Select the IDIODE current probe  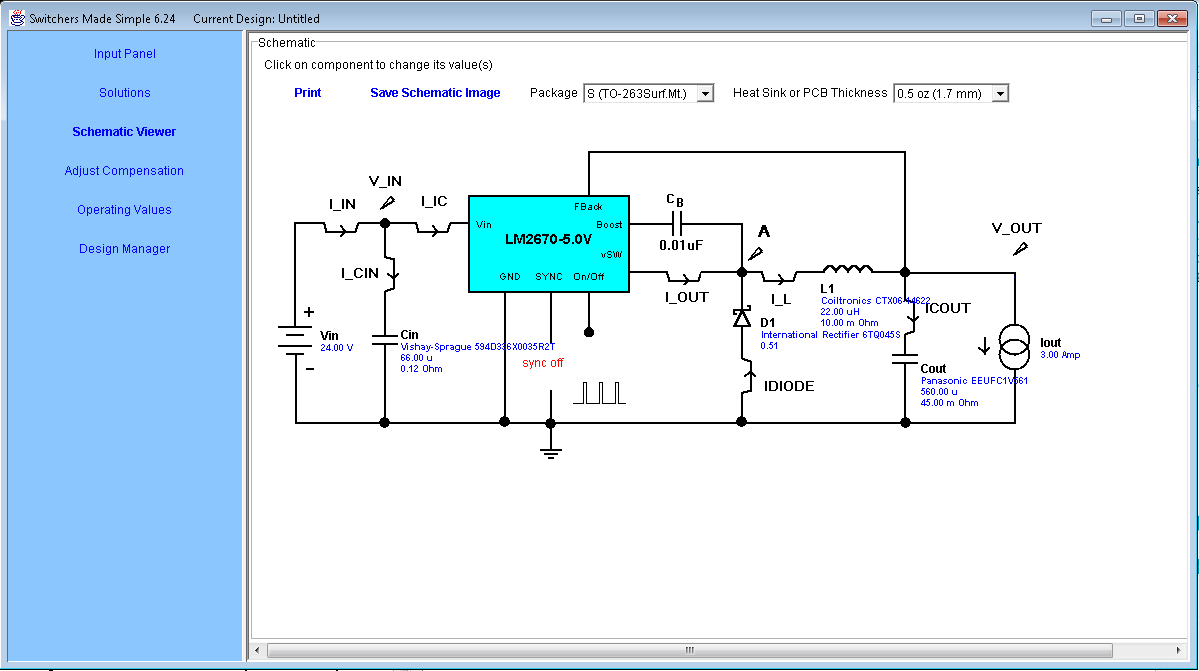[748, 377]
